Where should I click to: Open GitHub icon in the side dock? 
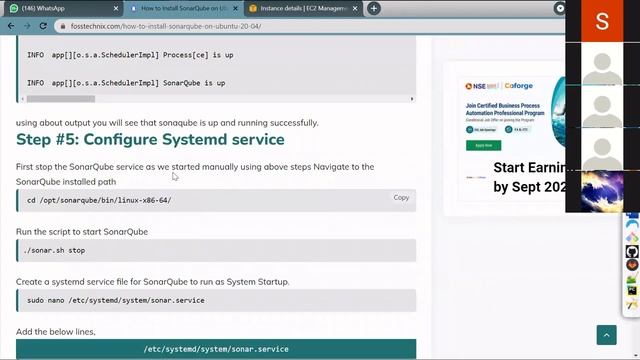pyautogui.click(x=632, y=251)
